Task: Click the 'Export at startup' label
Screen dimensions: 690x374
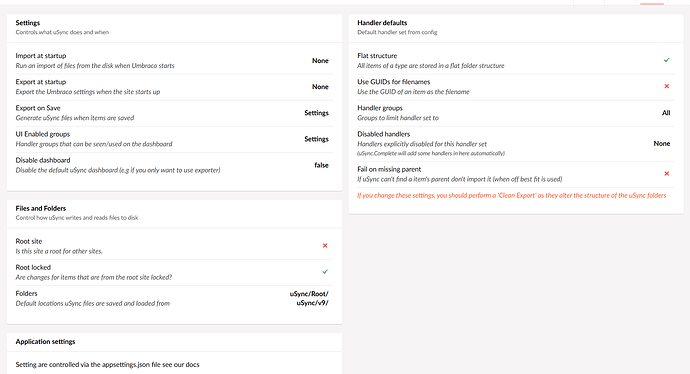Action: [41, 82]
